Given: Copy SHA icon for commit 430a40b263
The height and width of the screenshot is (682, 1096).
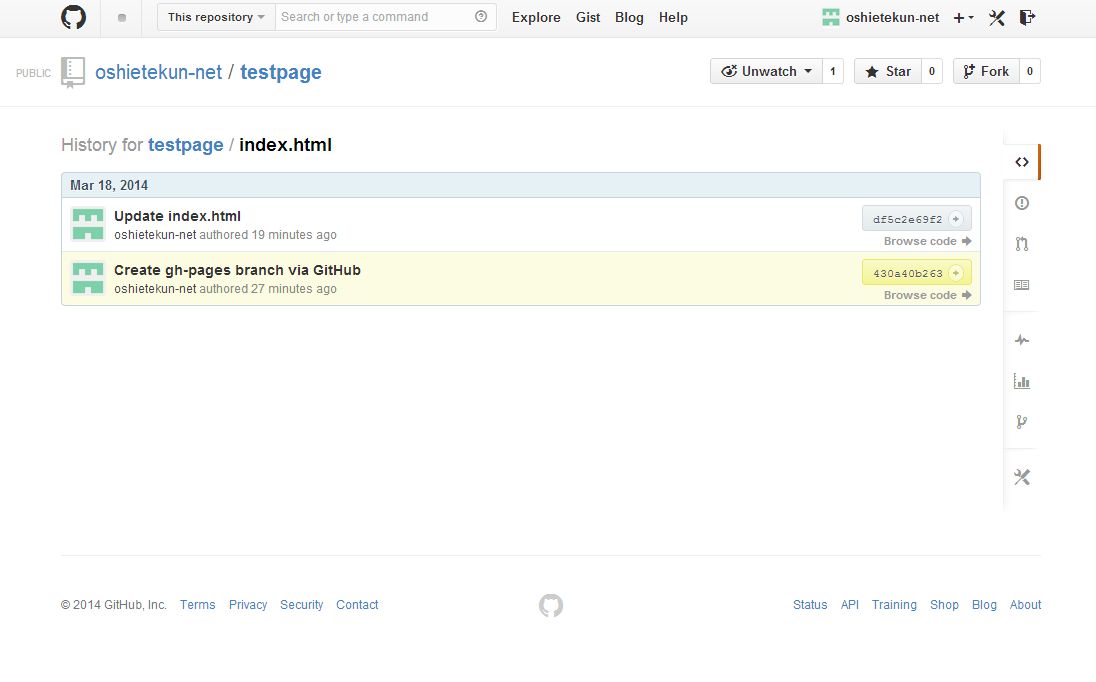Looking at the screenshot, I should 956,273.
